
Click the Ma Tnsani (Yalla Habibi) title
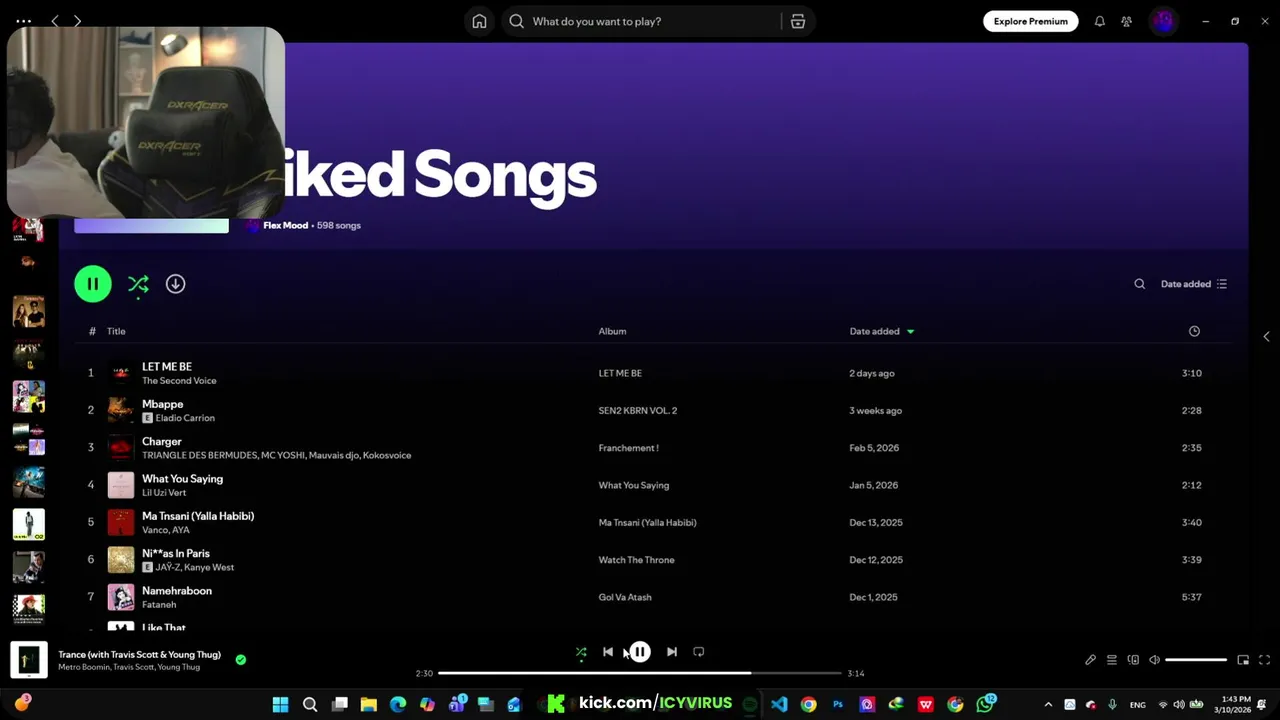click(x=198, y=516)
